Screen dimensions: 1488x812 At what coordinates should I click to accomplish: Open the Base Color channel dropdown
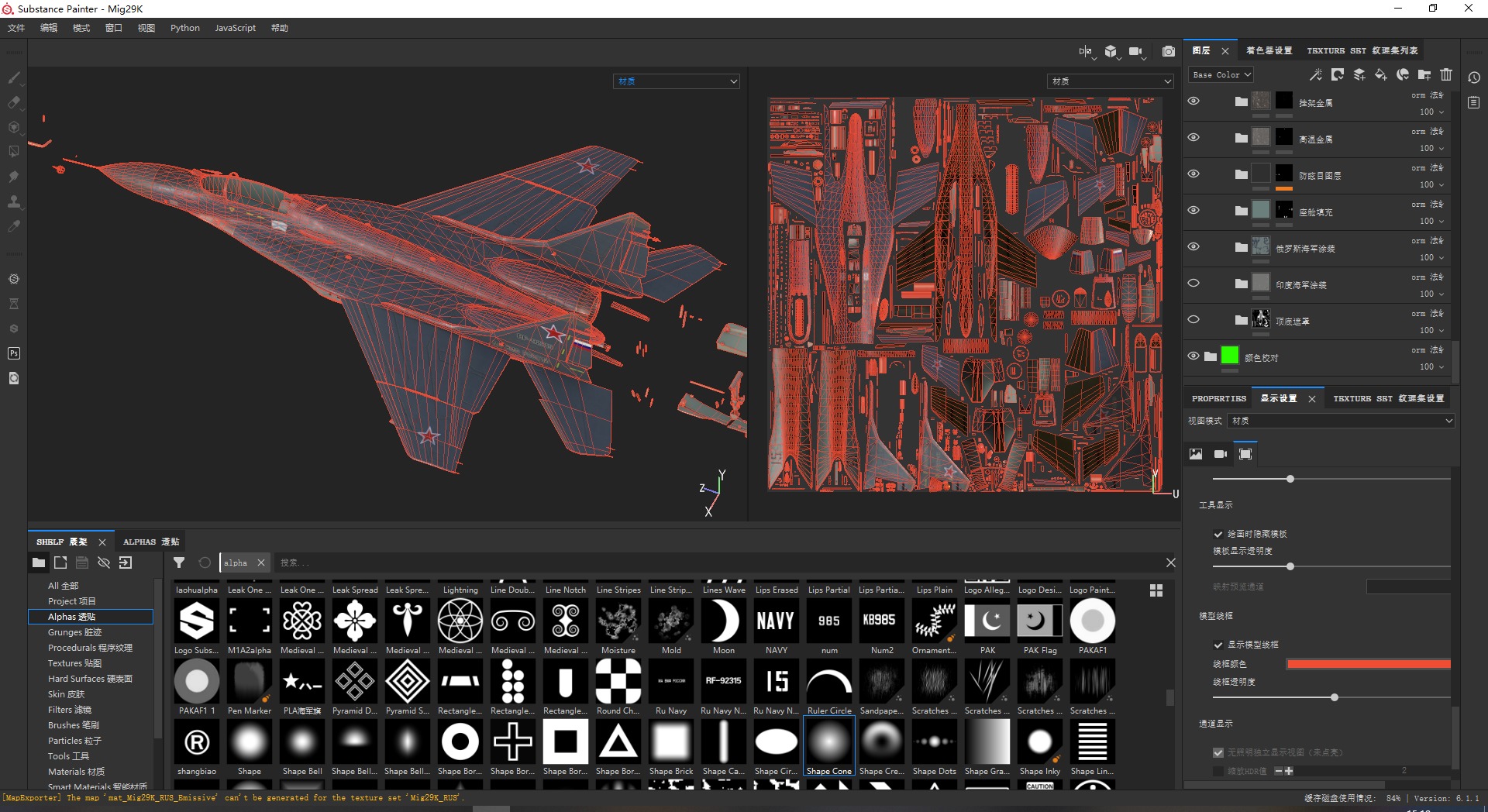click(x=1221, y=74)
